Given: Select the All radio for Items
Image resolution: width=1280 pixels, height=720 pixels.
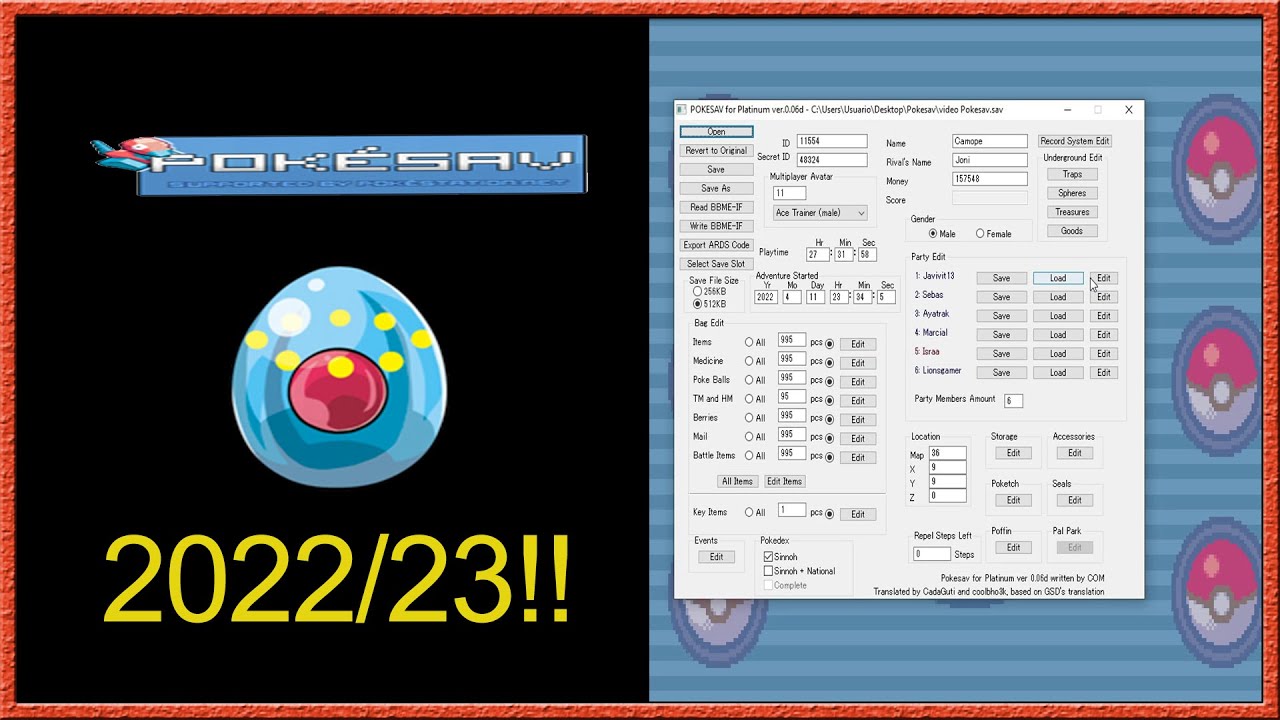Looking at the screenshot, I should [749, 343].
